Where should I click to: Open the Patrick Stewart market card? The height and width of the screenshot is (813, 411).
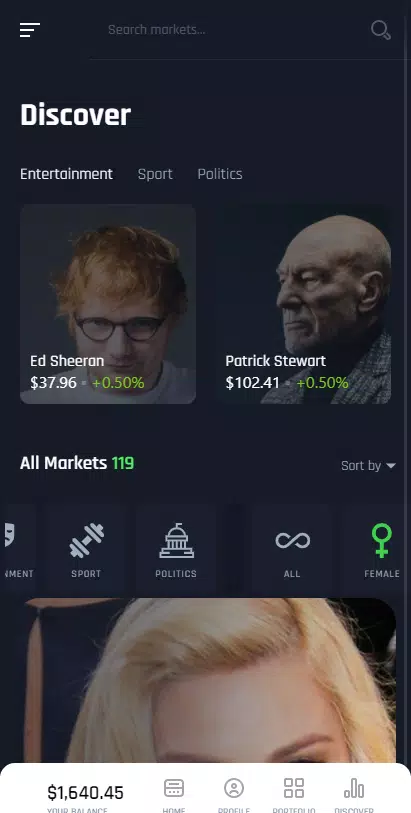point(304,304)
